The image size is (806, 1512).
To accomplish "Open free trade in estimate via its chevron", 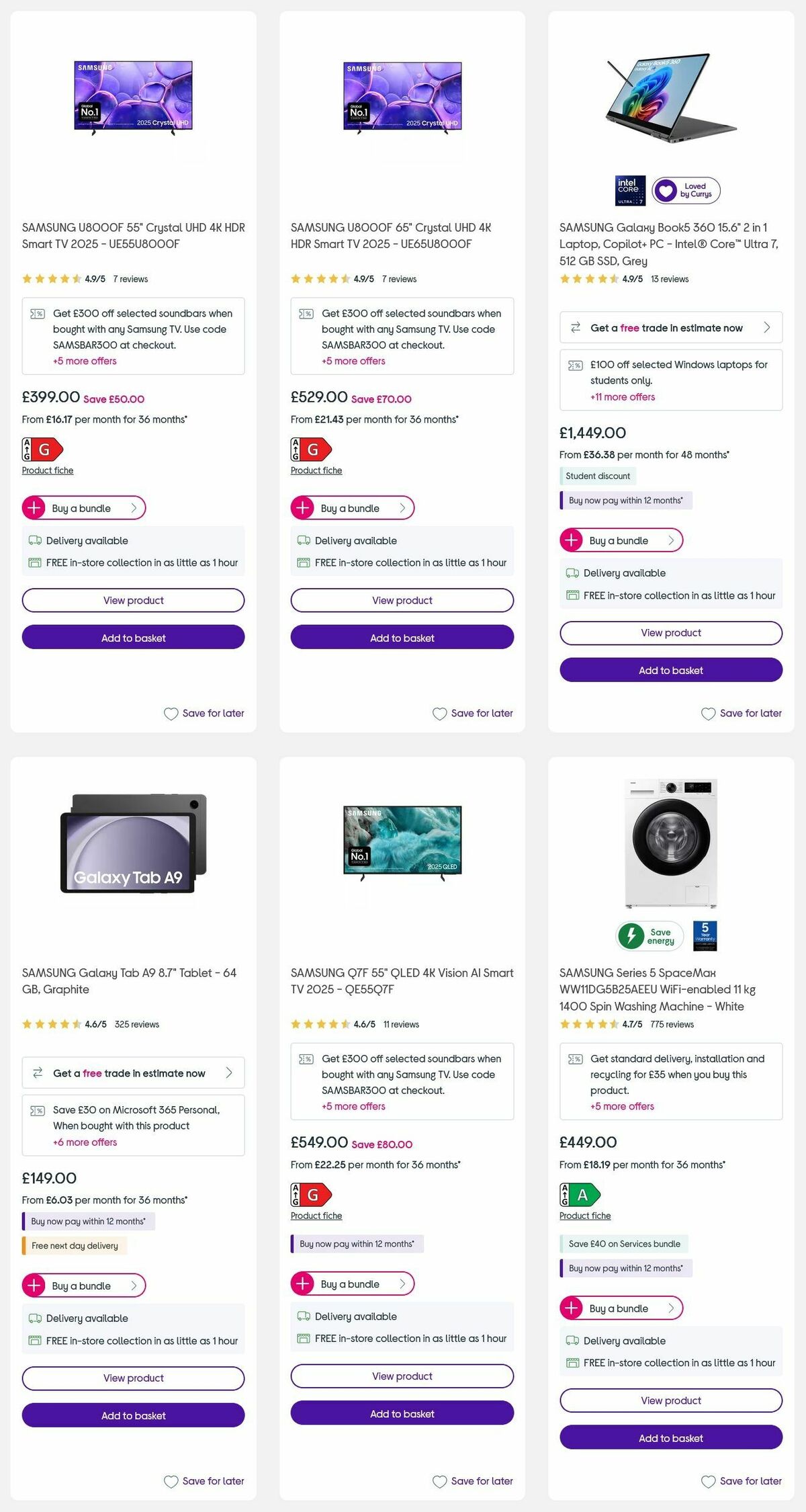I will tap(766, 327).
